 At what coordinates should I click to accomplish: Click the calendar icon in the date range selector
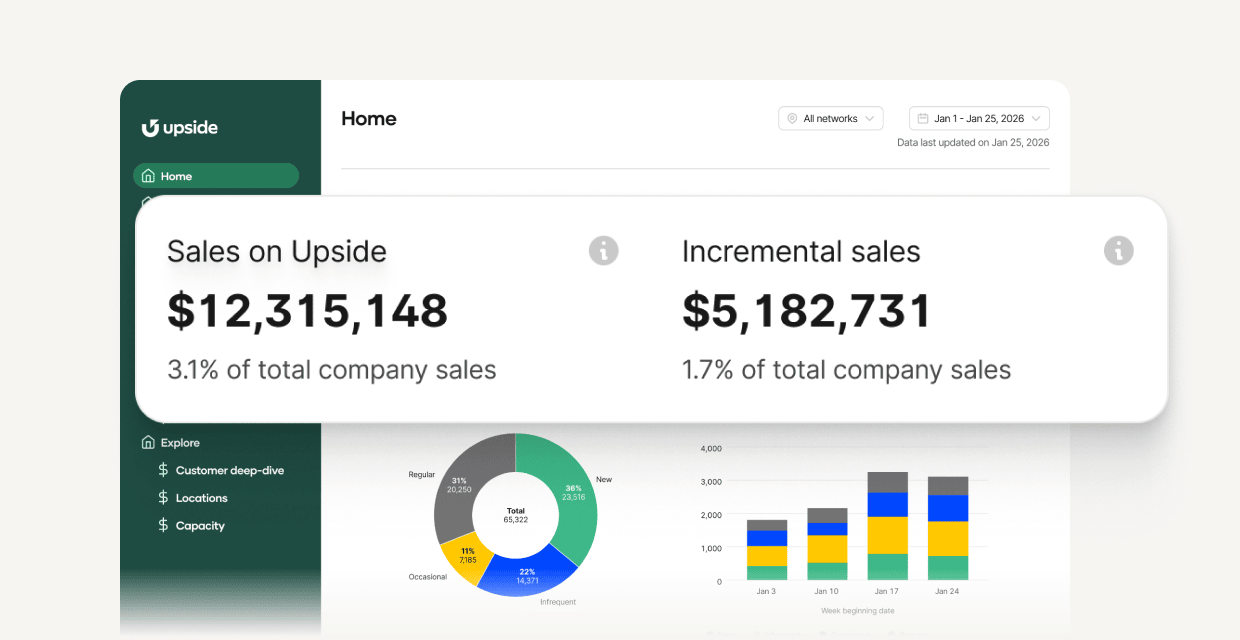(x=924, y=118)
